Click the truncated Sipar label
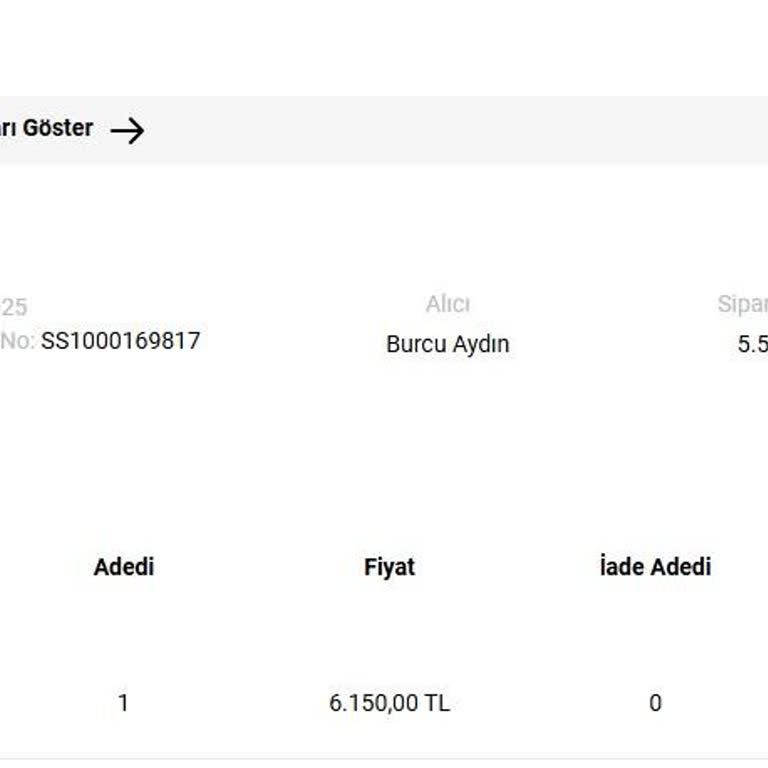This screenshot has width=768, height=768. [x=742, y=304]
